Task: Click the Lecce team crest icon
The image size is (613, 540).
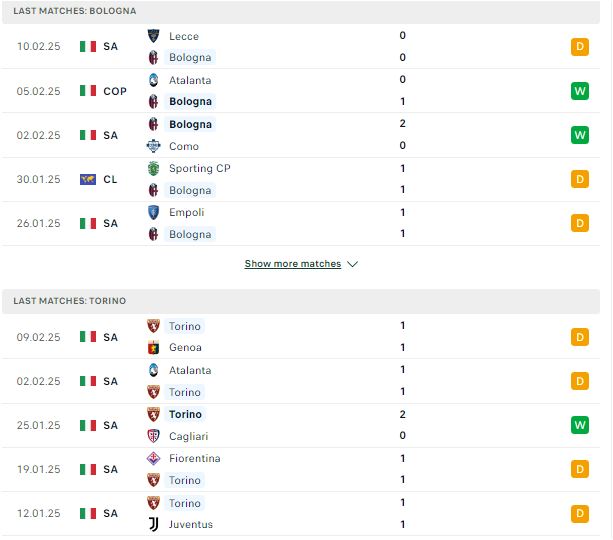Action: click(153, 36)
